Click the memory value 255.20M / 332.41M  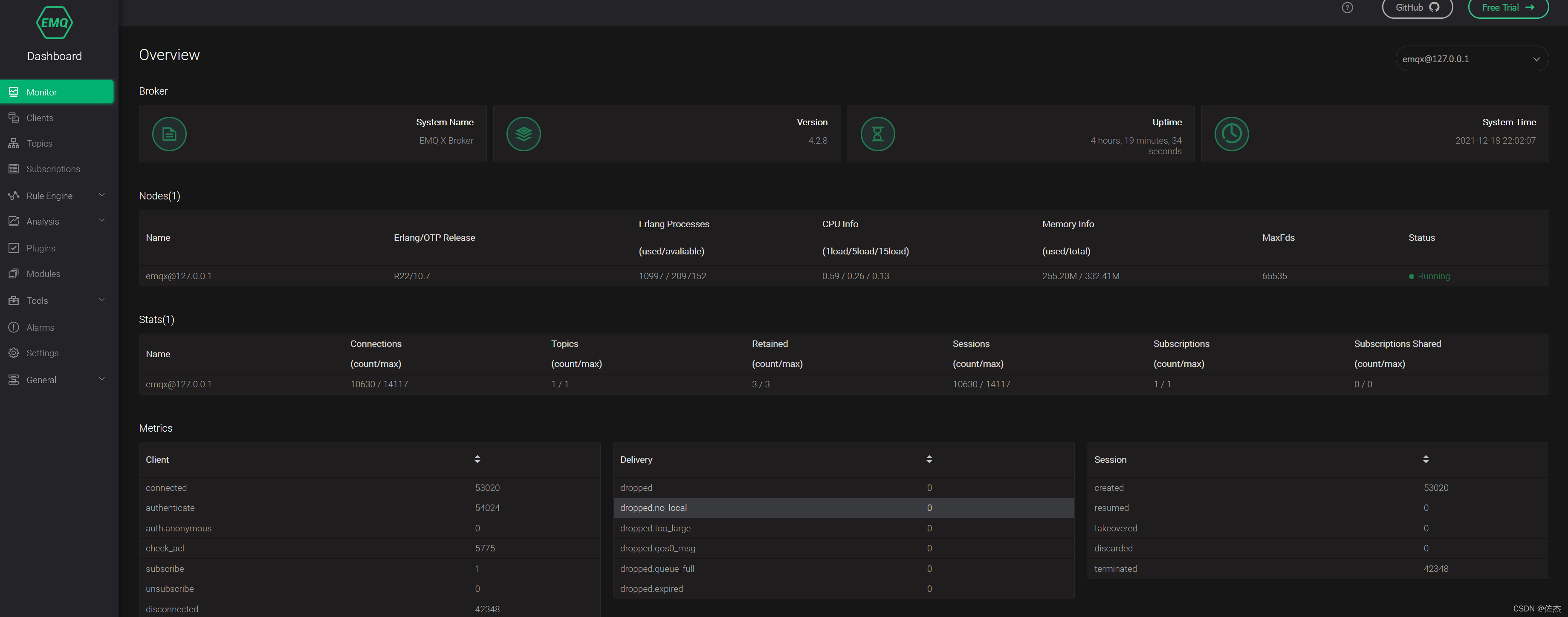pyautogui.click(x=1080, y=276)
